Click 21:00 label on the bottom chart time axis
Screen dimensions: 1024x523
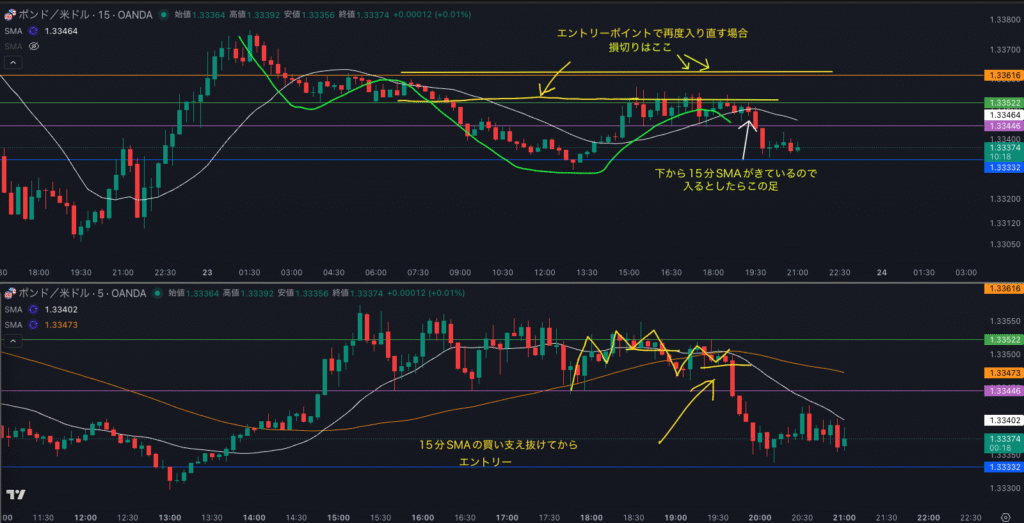(x=844, y=517)
